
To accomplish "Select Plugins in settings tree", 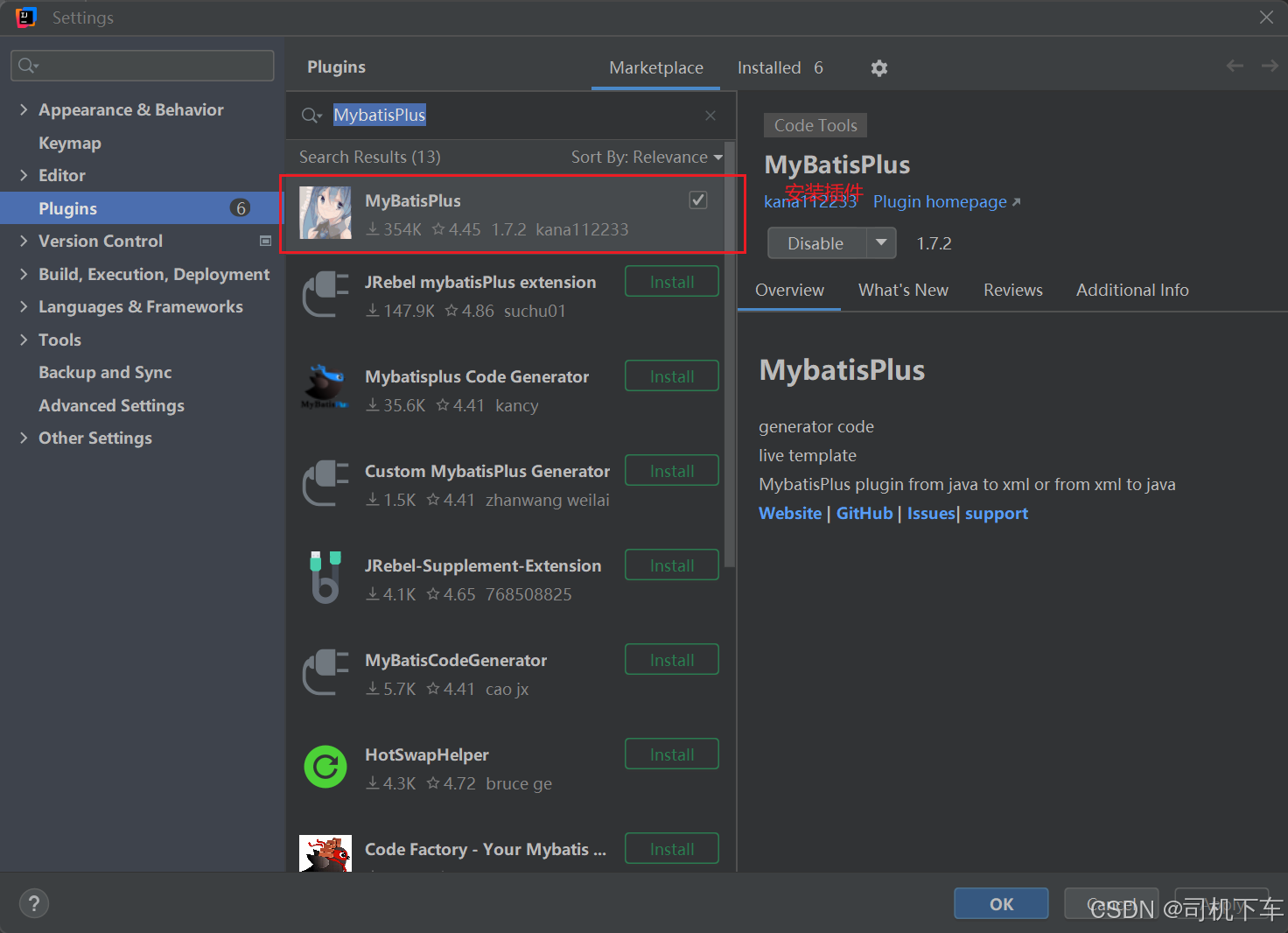I will tap(142, 208).
